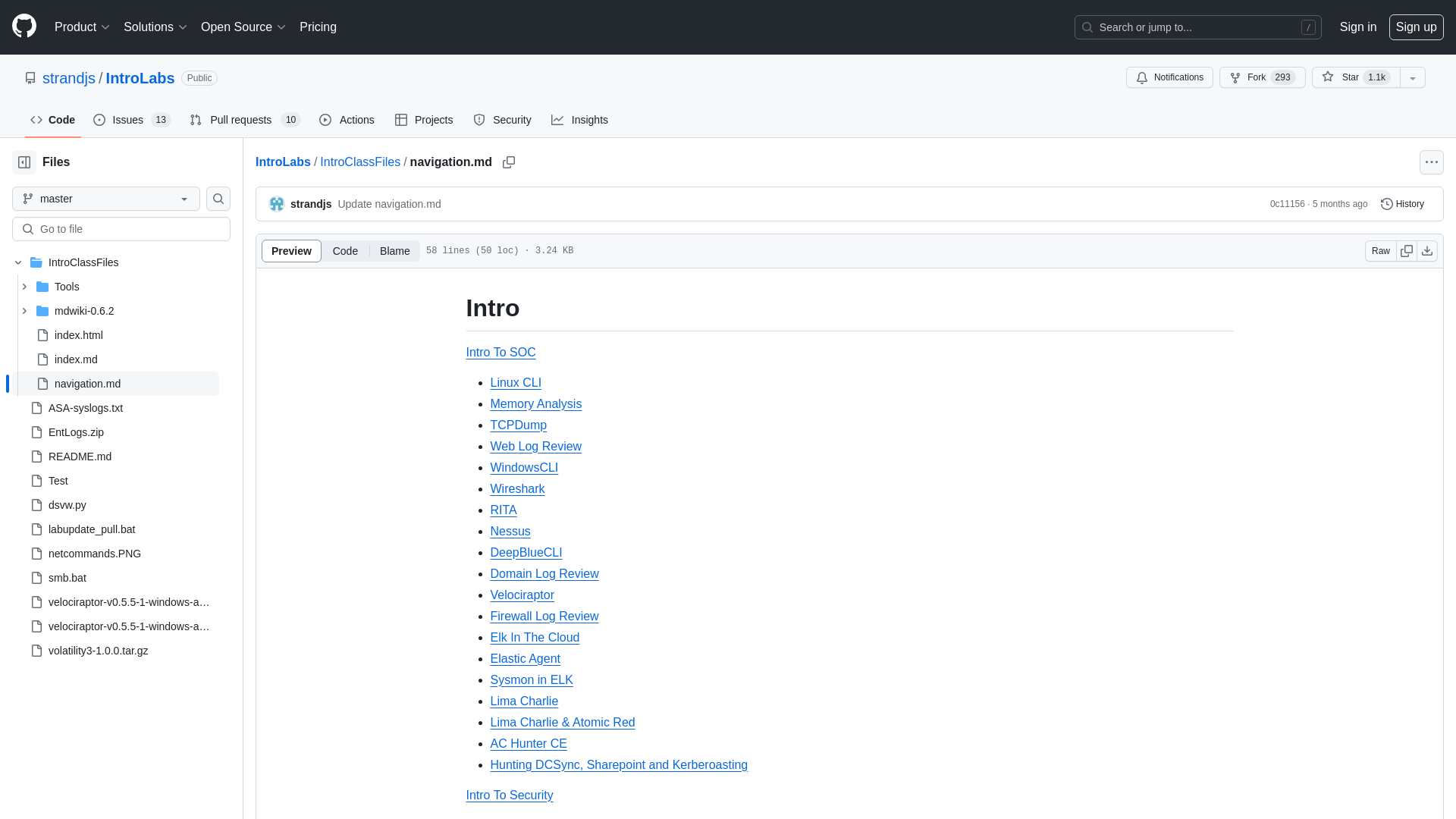1456x819 pixels.
Task: Collapse the file tree side panel icon
Action: [x=24, y=162]
